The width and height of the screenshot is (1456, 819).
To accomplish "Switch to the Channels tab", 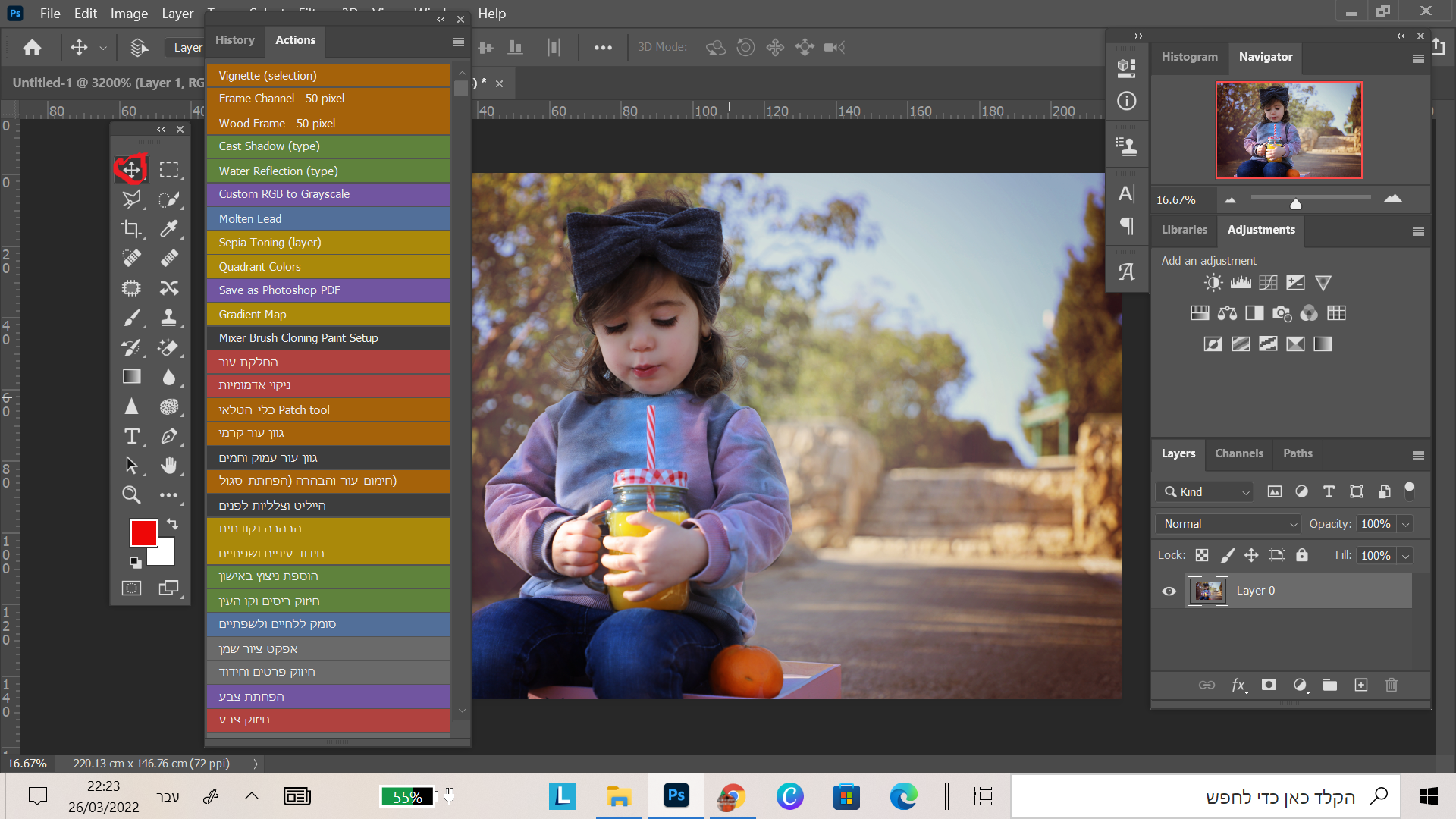I will tap(1238, 453).
